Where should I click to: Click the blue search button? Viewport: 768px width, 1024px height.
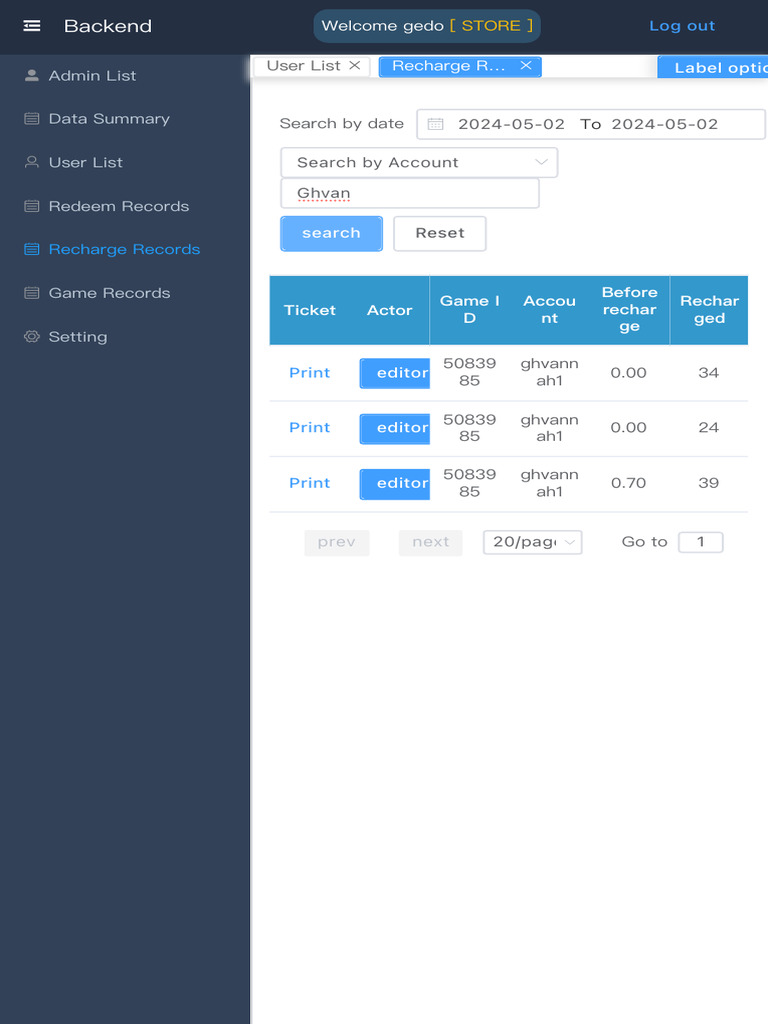(x=331, y=233)
